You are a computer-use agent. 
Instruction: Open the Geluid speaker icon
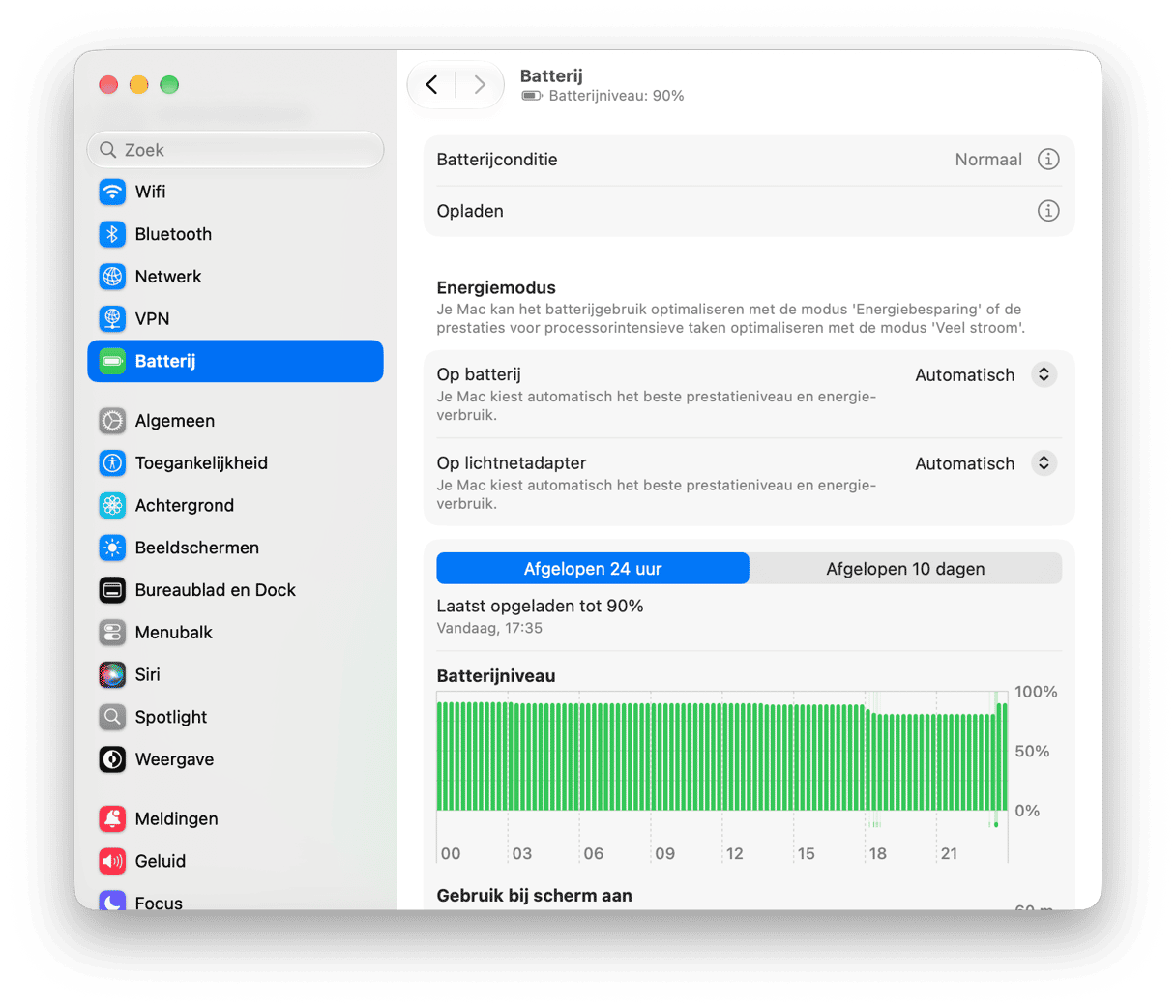pos(112,861)
